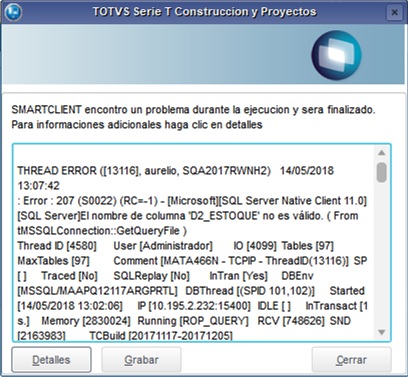Click the 'Running [ROP_QUERY]' text
Viewport: 408px width, 377px height.
pyautogui.click(x=193, y=321)
